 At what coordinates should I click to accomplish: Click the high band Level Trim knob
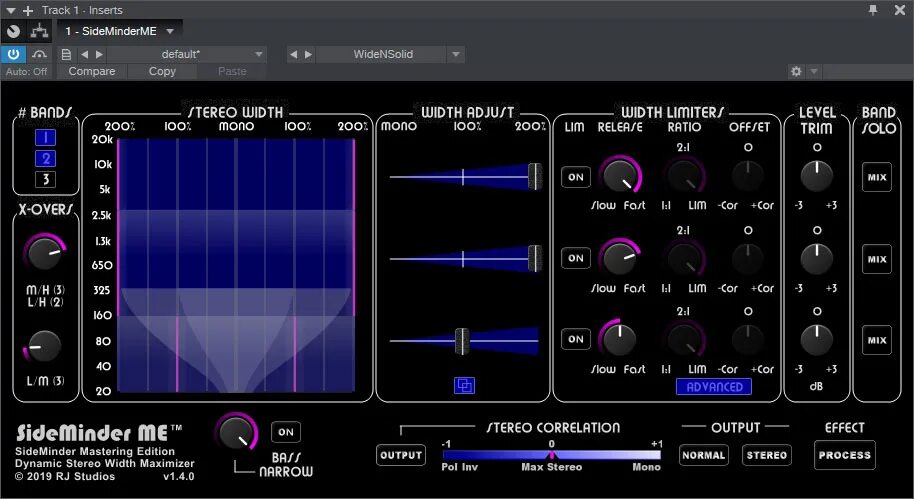click(x=817, y=176)
